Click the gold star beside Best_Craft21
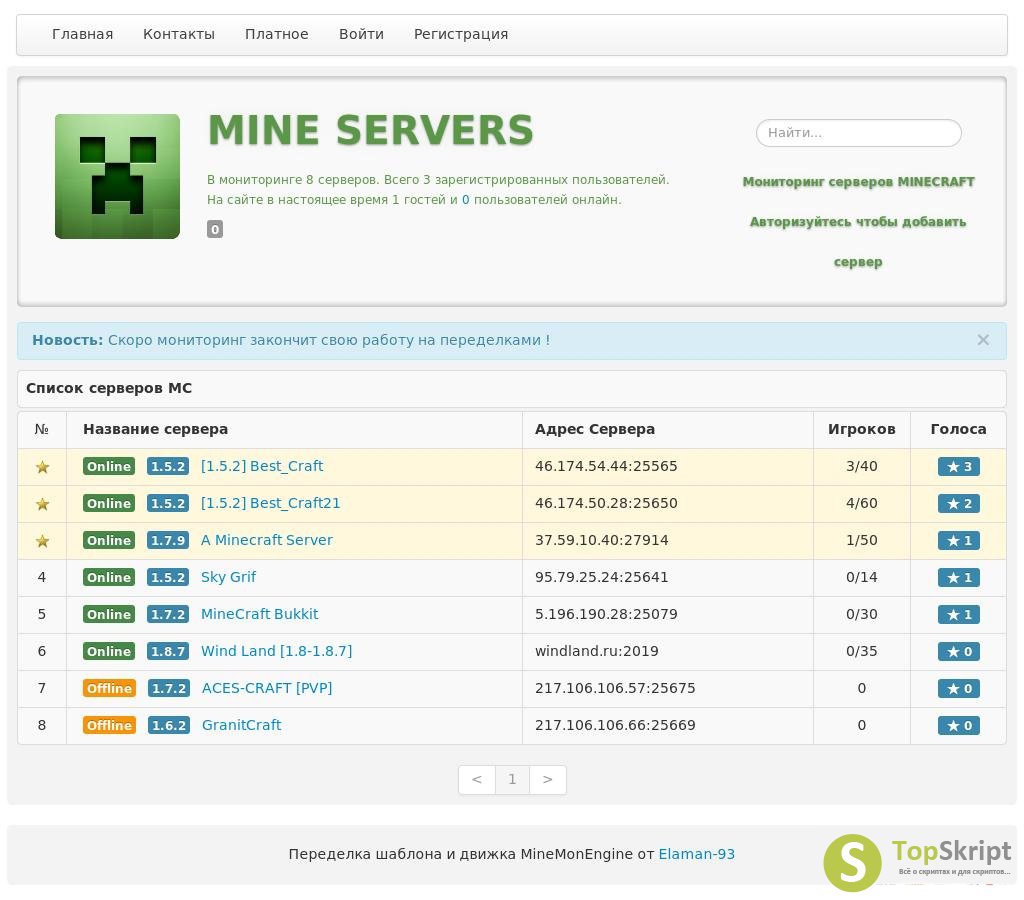1024x900 pixels. [42, 504]
